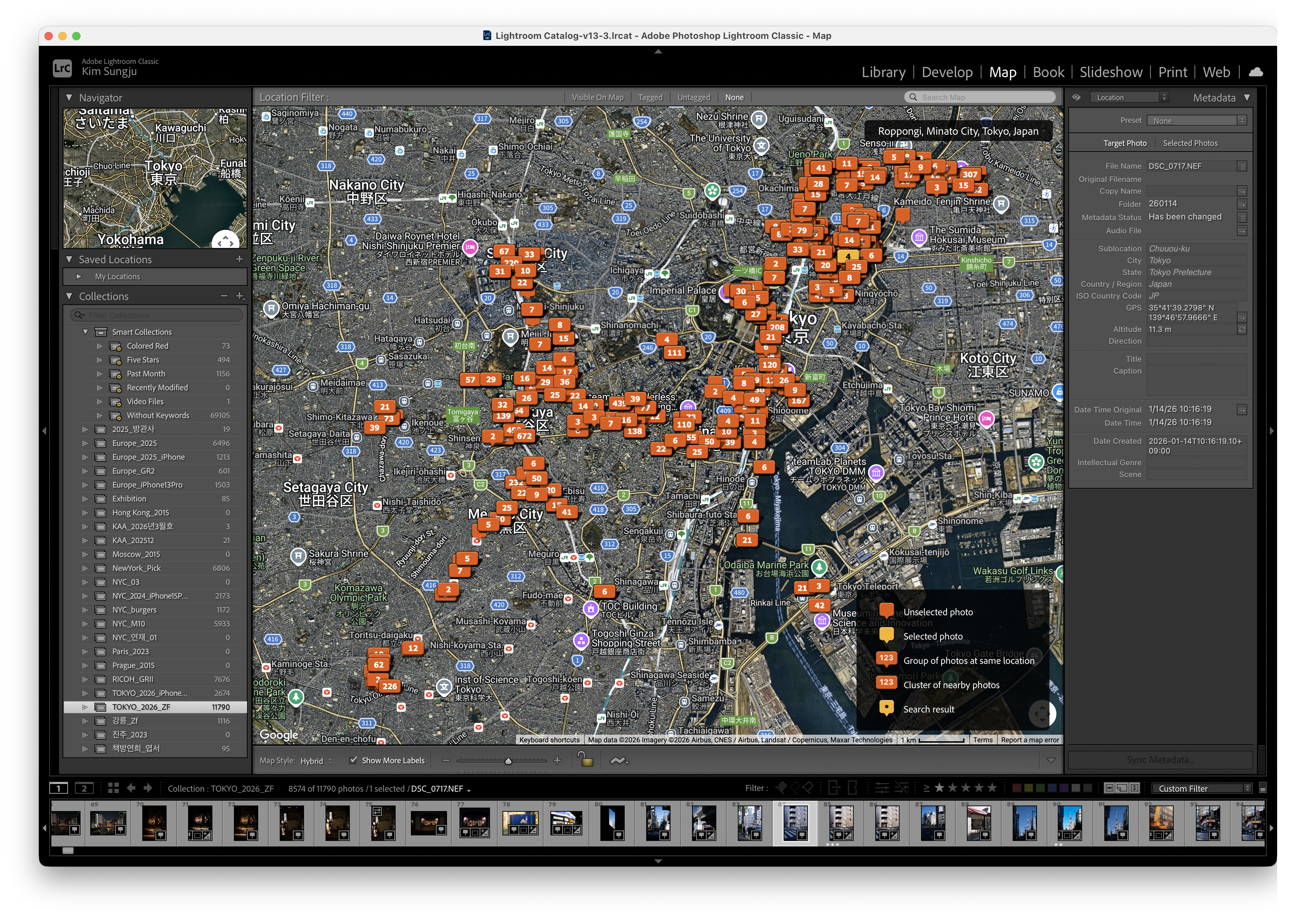
Task: Switch metadata to Selected Photos
Action: pos(1190,143)
